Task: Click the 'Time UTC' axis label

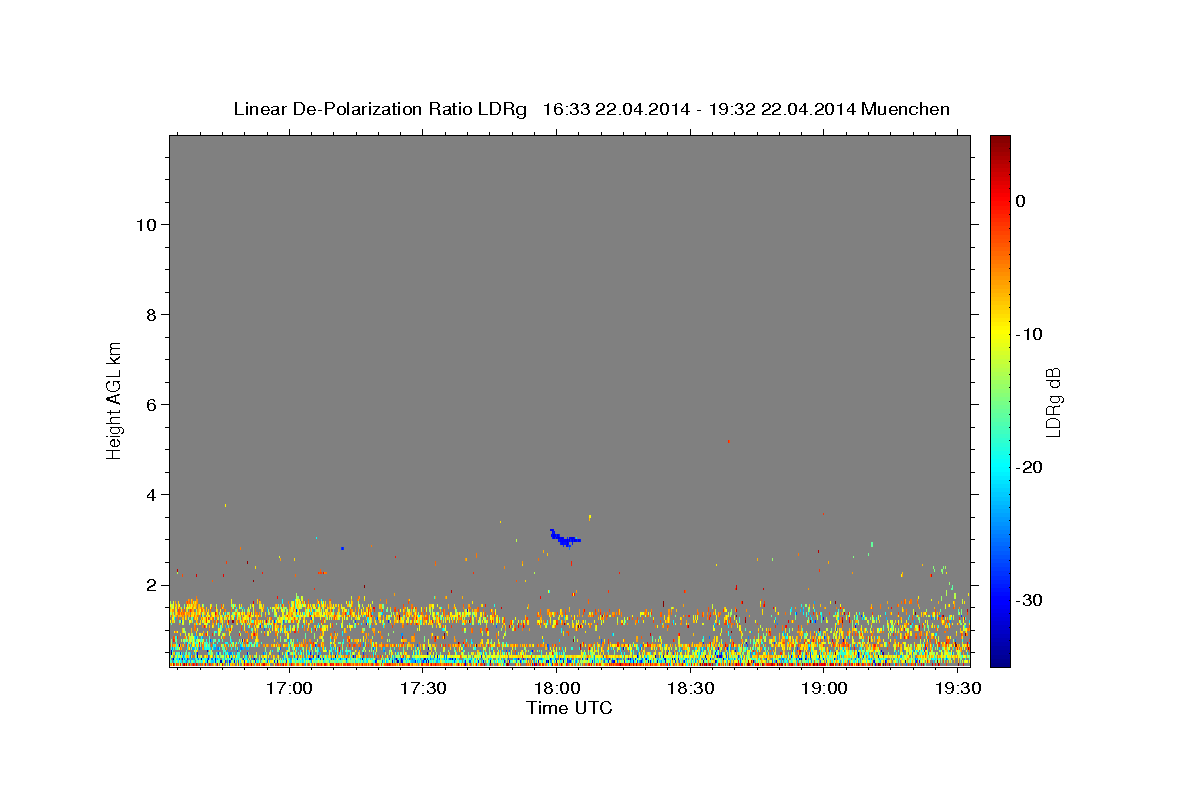Action: (569, 708)
